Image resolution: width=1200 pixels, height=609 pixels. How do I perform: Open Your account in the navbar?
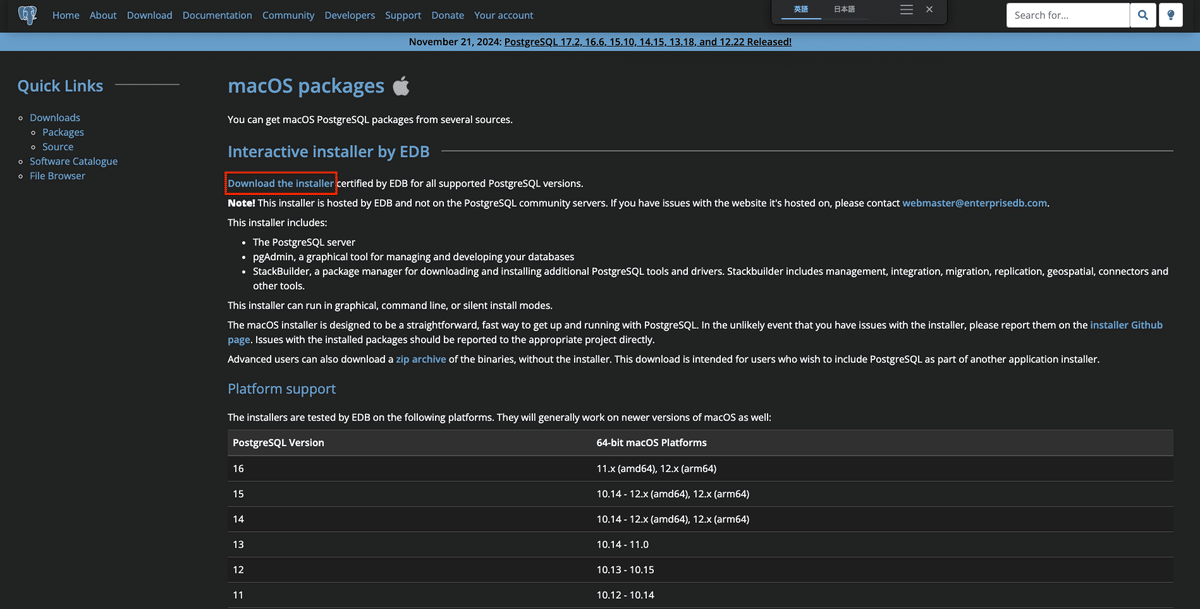pyautogui.click(x=504, y=15)
